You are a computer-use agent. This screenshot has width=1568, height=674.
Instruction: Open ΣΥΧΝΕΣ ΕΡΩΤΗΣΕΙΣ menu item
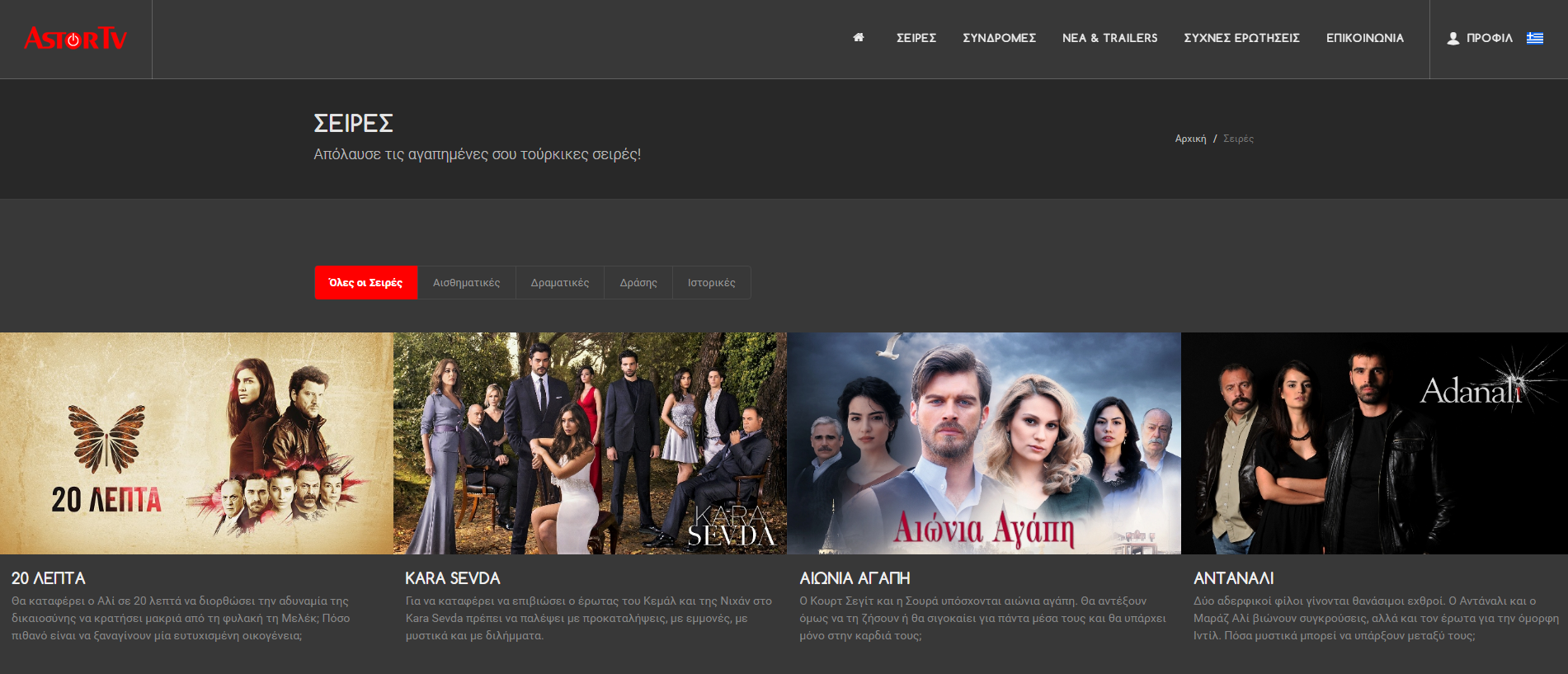(1242, 38)
